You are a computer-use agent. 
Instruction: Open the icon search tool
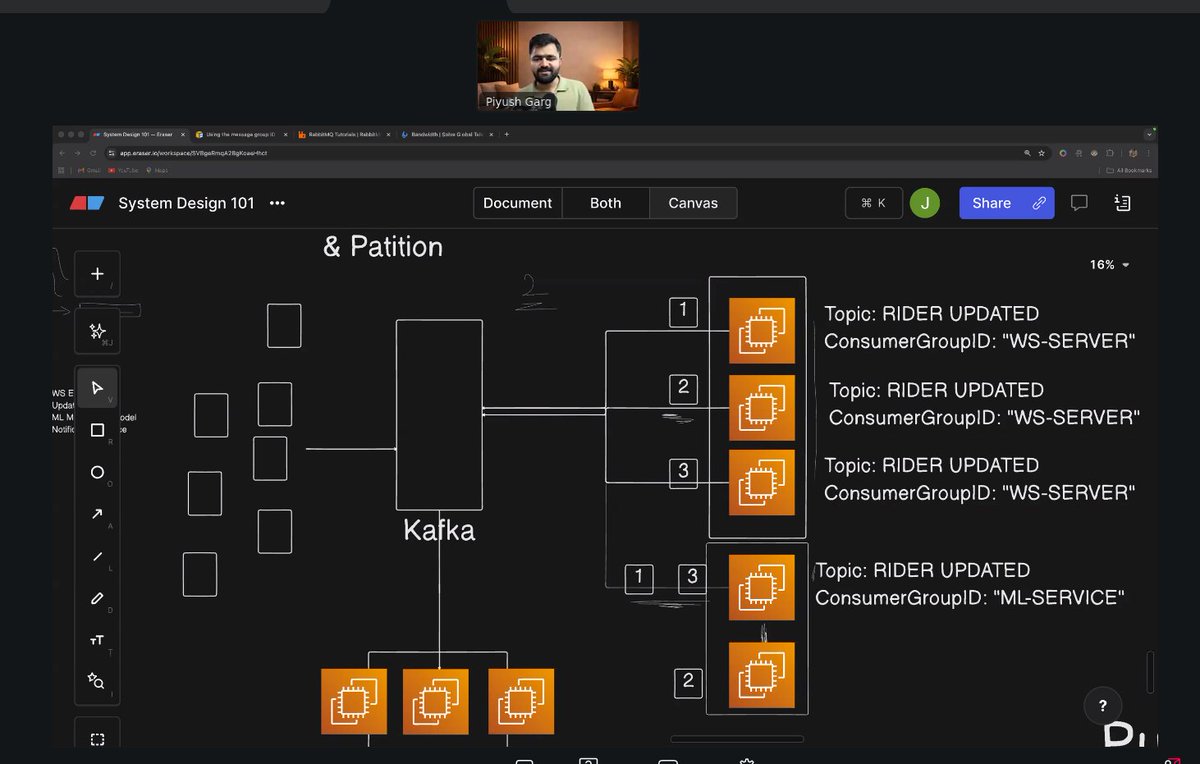(97, 681)
